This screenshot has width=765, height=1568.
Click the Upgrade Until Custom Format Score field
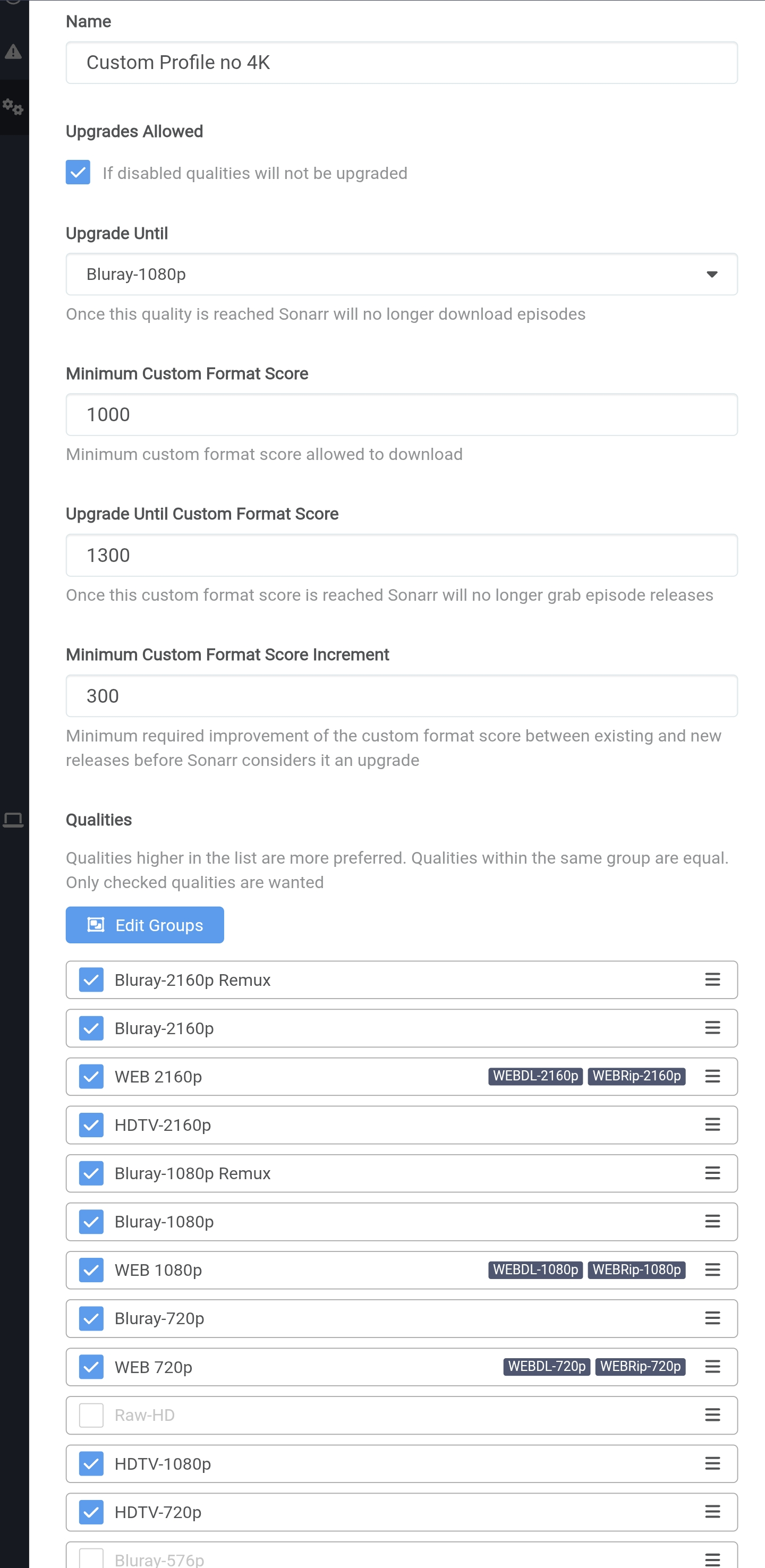point(402,555)
